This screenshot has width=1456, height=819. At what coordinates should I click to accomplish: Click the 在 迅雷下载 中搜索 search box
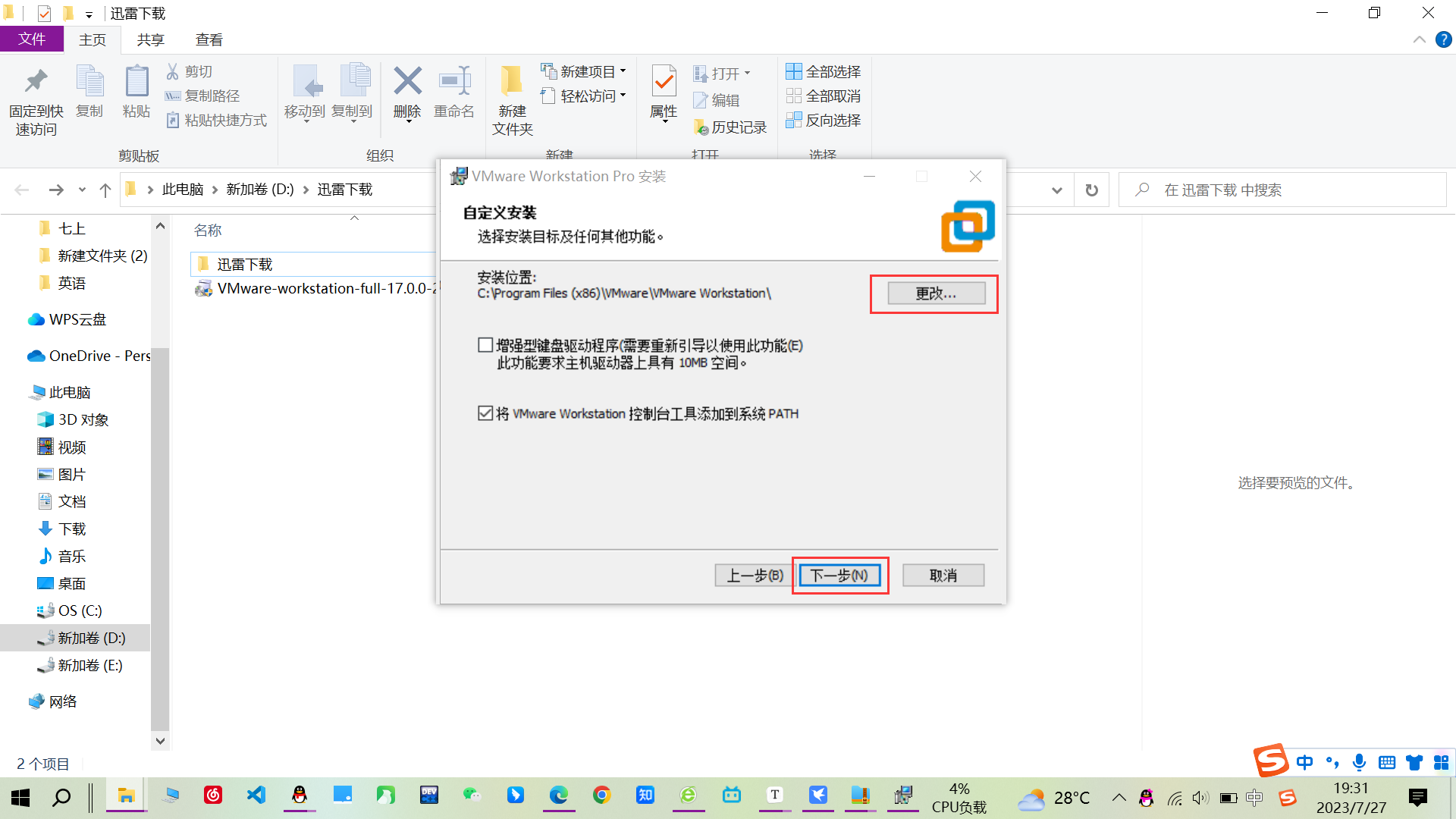tap(1282, 190)
